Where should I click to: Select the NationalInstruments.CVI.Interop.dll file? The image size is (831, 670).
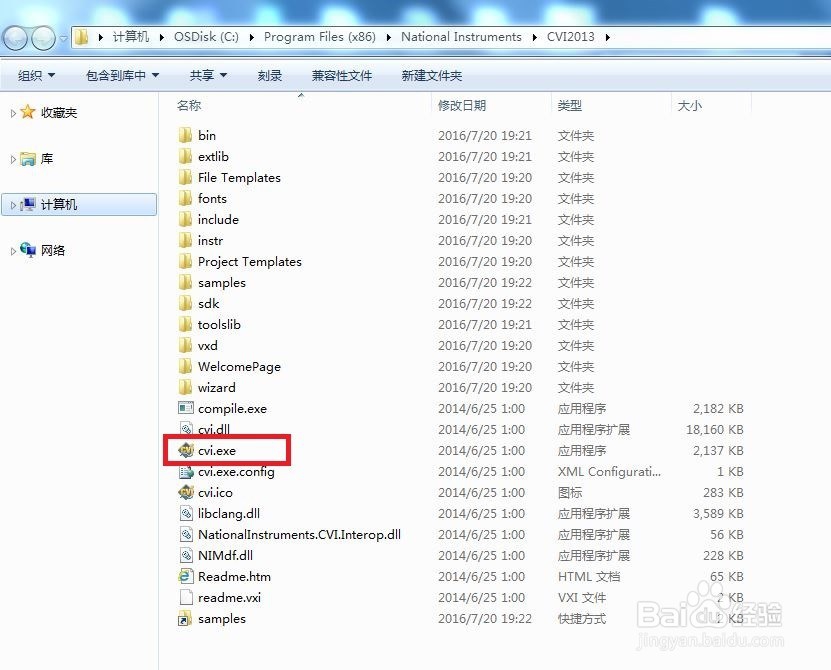pyautogui.click(x=299, y=534)
